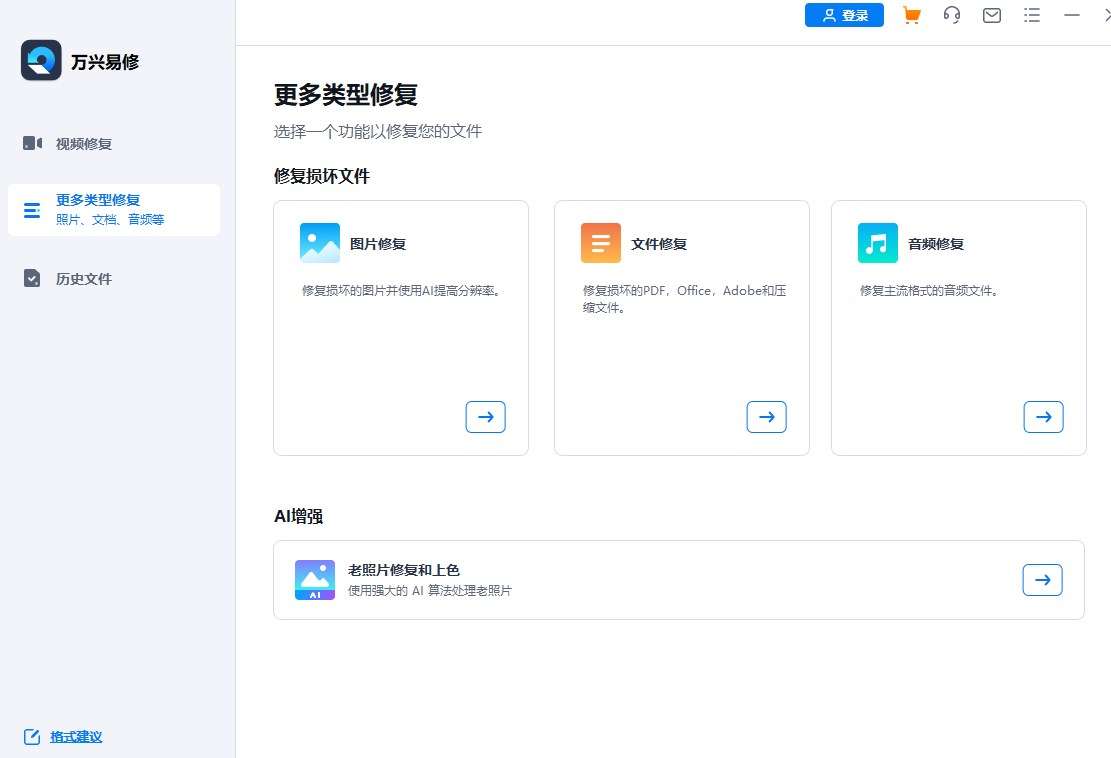
Task: Click the video camera icon in the sidebar
Action: point(33,143)
